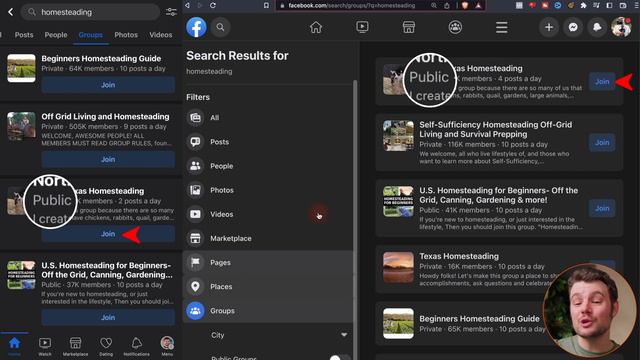Toggle the Public Groups switch
Image resolution: width=640 pixels, height=360 pixels.
339,357
